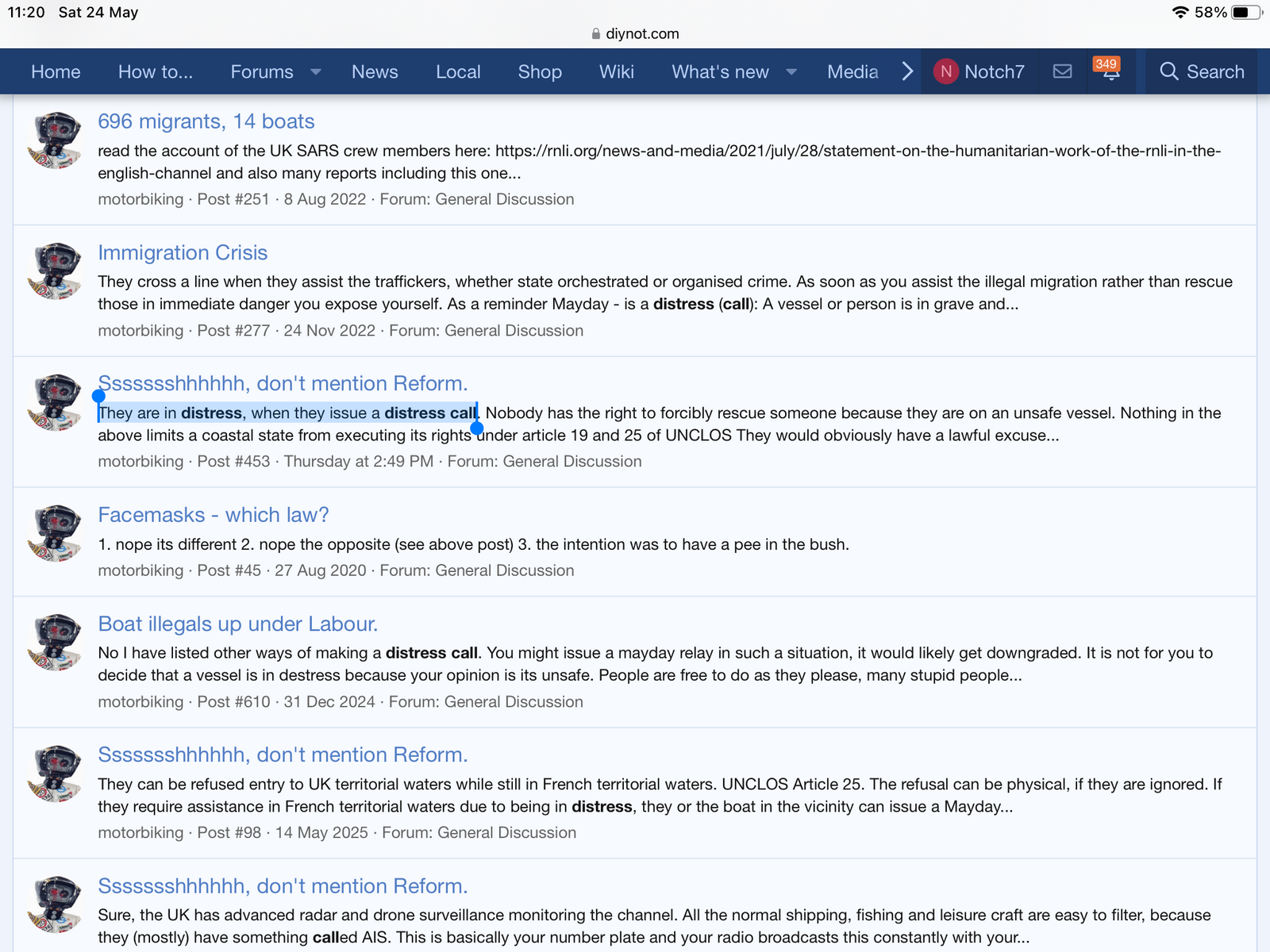Click the Notch7 user avatar
Viewport: 1270px width, 952px height.
(945, 71)
